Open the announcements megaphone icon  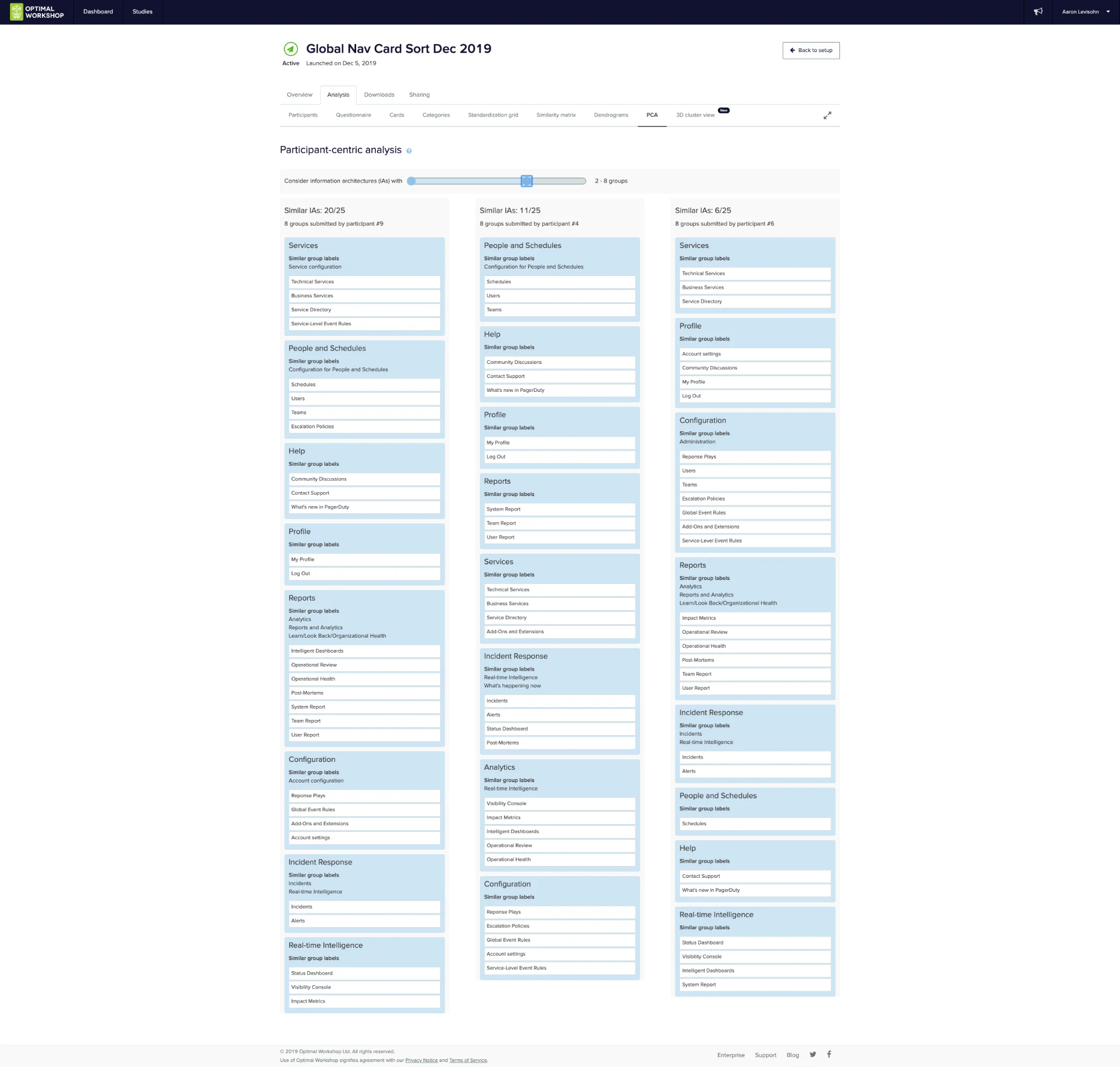point(1038,11)
